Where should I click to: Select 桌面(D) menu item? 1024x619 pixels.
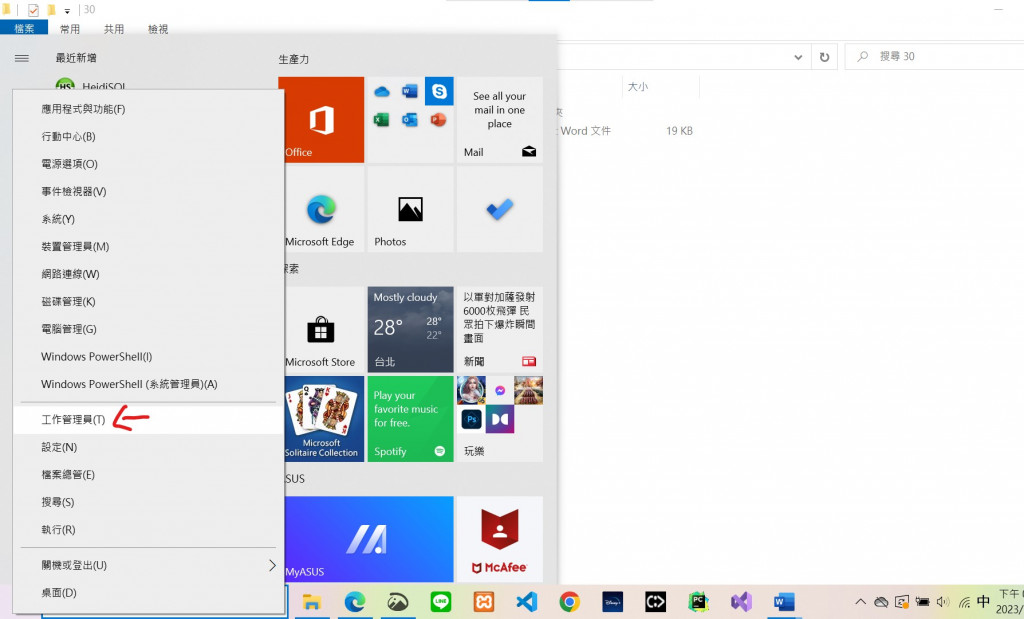coord(148,592)
